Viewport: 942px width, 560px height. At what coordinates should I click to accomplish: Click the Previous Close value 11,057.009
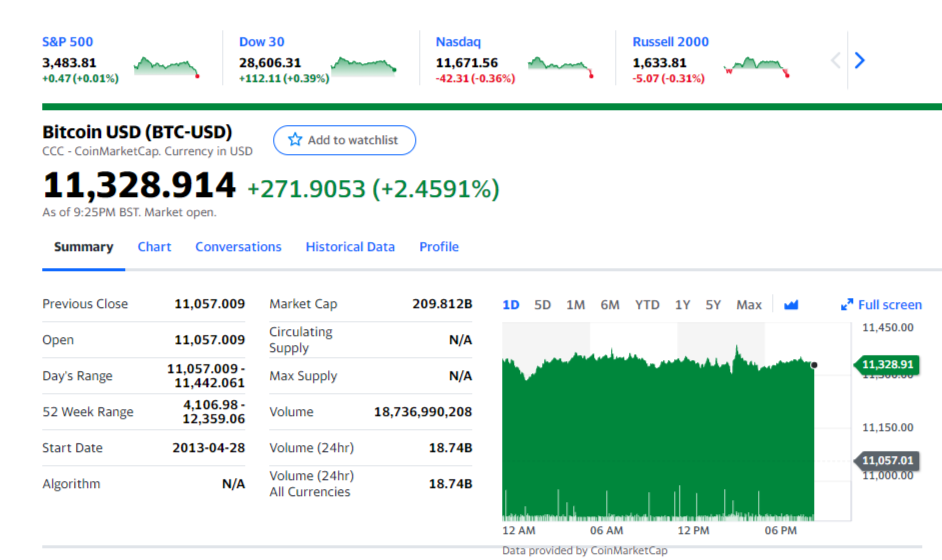click(x=210, y=304)
